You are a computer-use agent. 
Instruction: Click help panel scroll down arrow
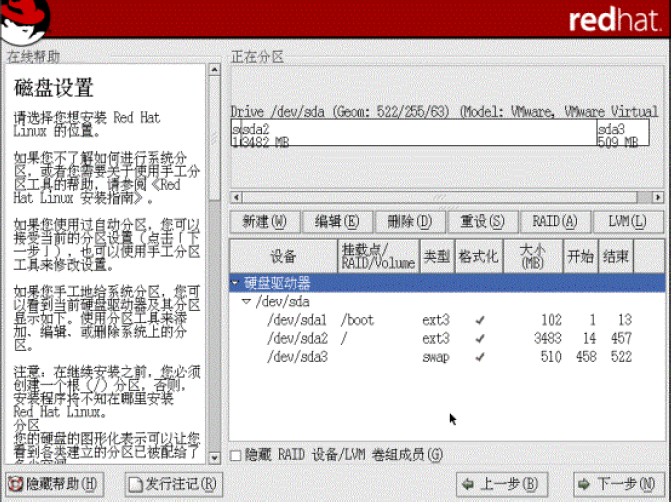pos(214,458)
